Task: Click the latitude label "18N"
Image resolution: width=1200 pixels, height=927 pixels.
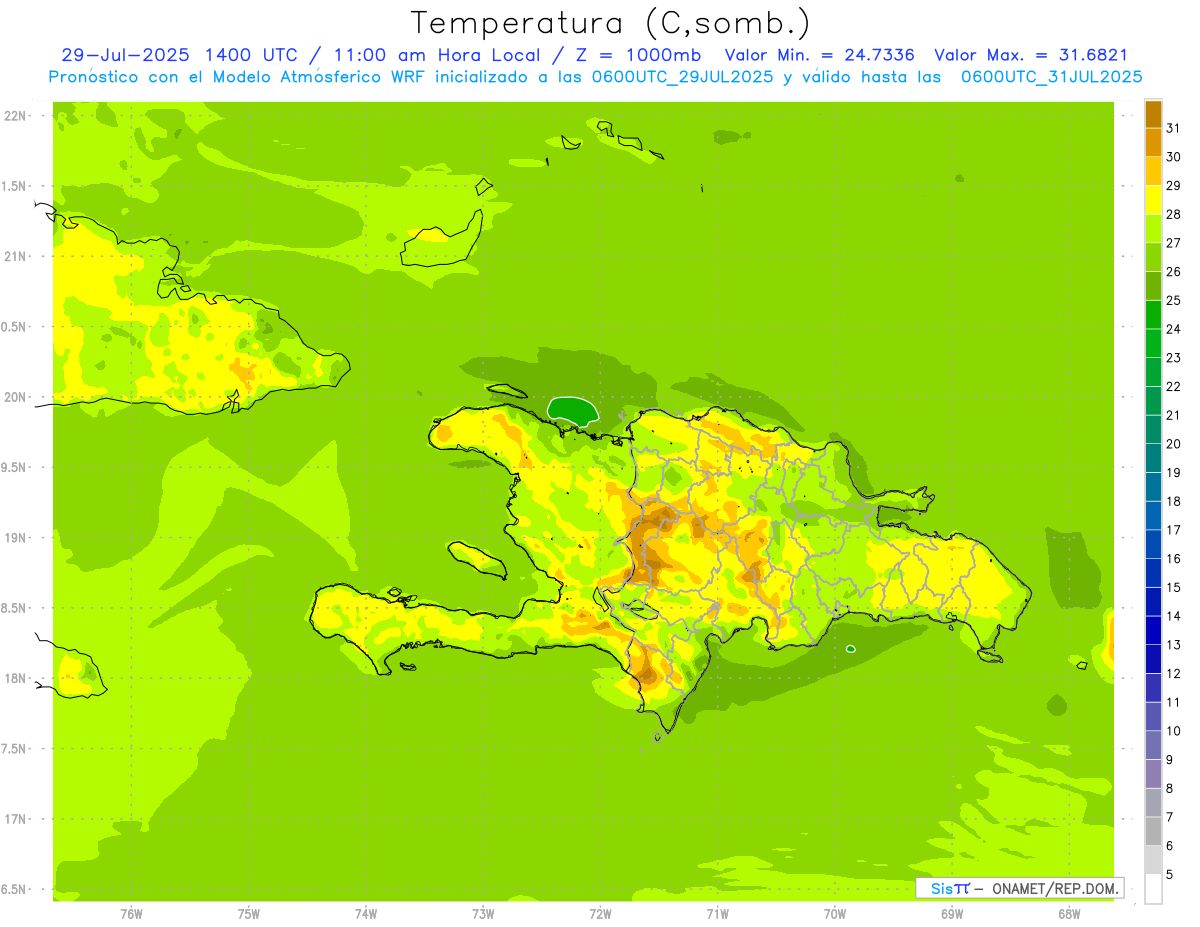Action: pos(15,679)
